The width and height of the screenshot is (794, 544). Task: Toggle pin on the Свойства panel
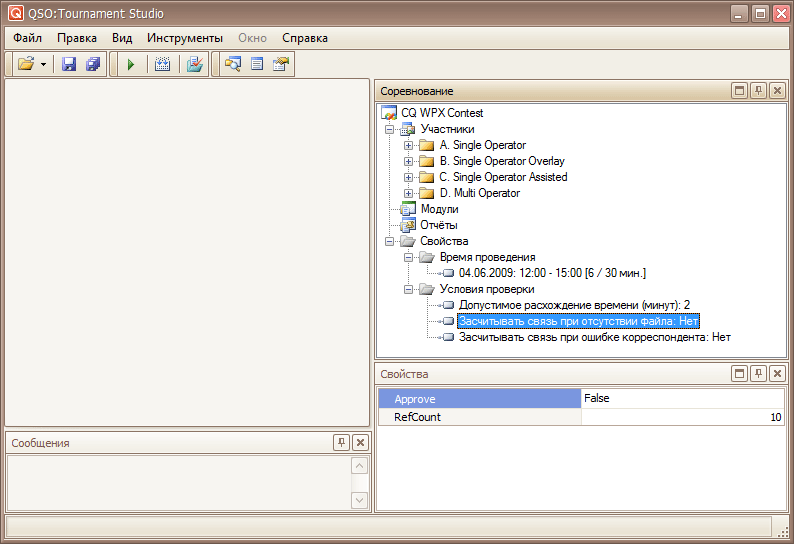coord(759,373)
